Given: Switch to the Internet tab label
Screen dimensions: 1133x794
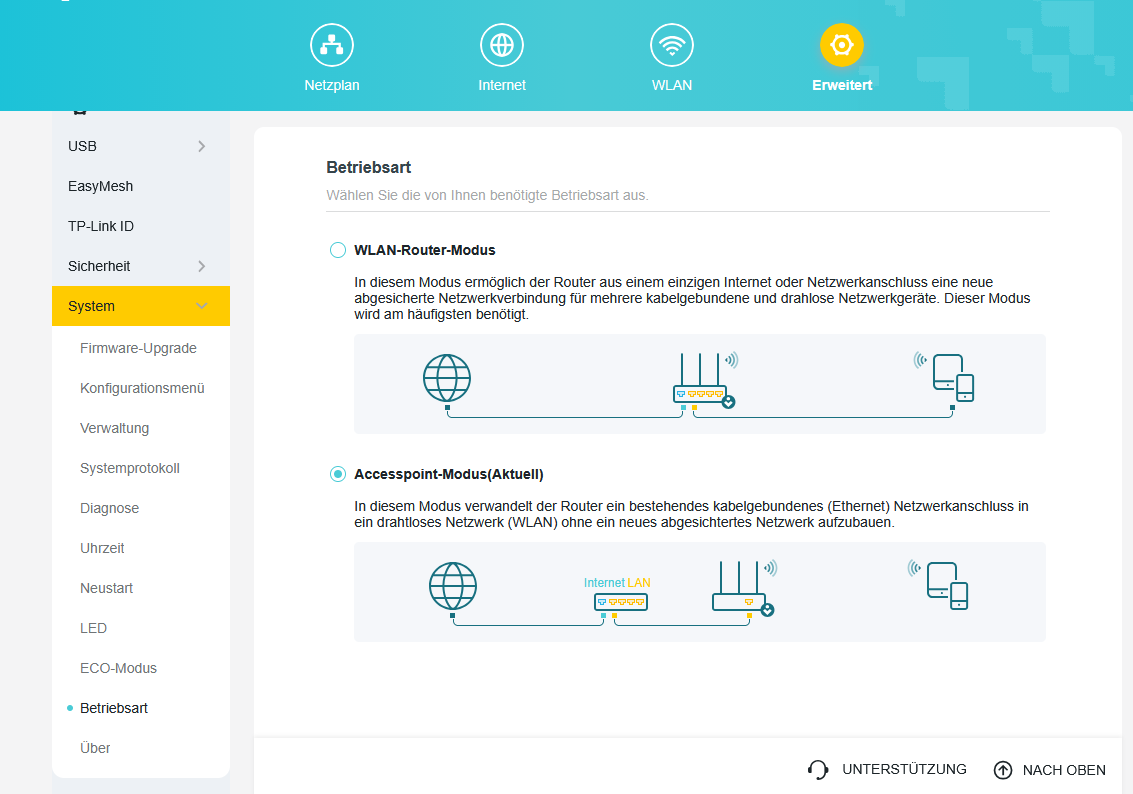Looking at the screenshot, I should (501, 85).
